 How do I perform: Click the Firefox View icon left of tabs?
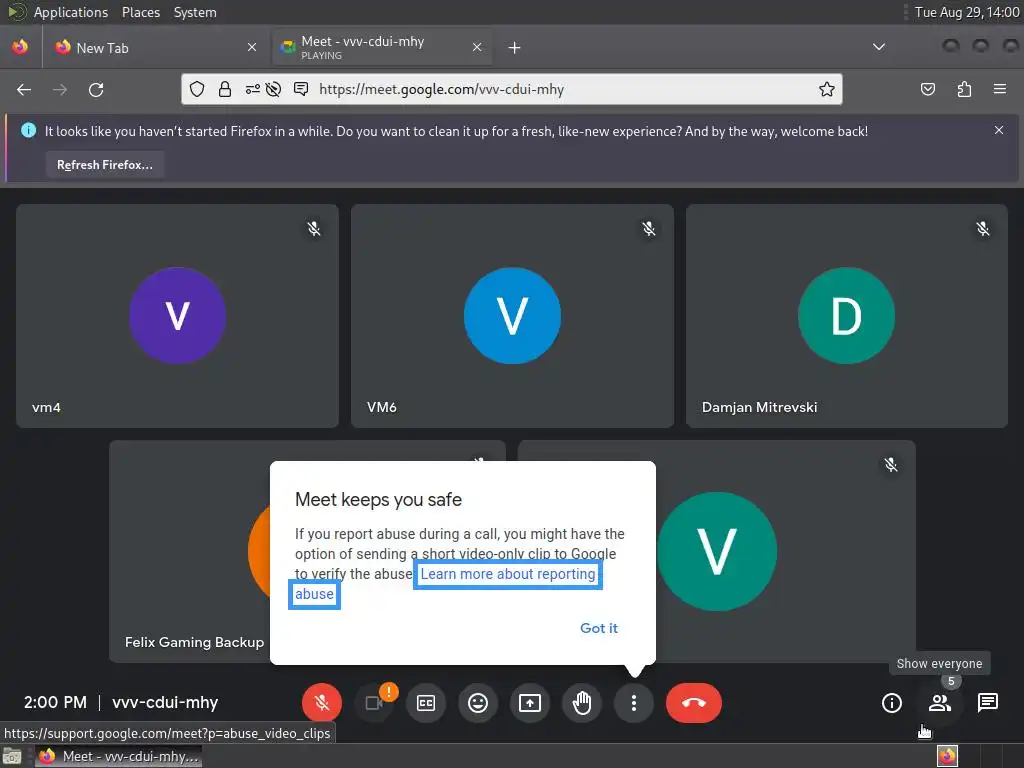pyautogui.click(x=20, y=47)
